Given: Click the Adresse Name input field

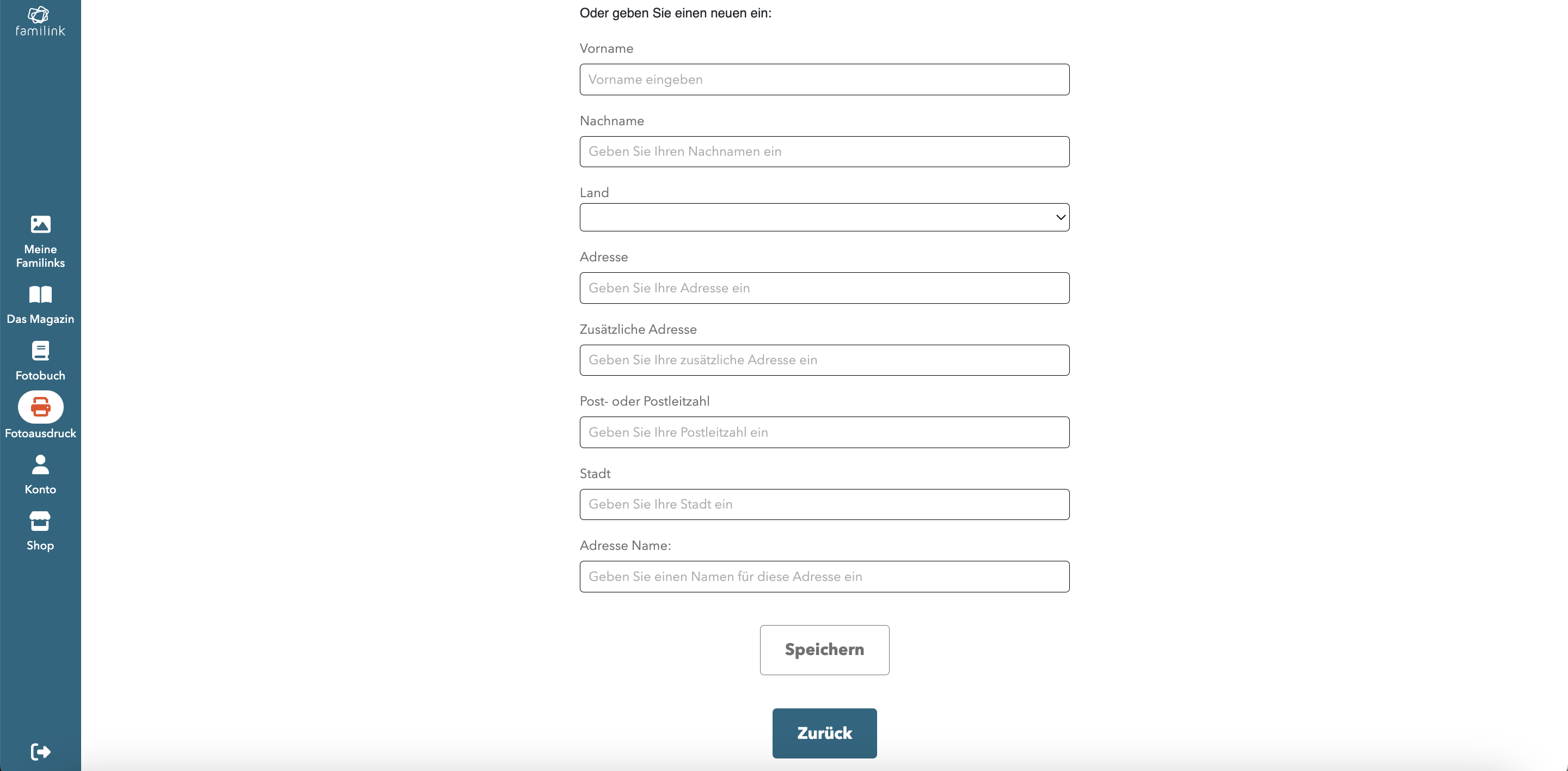Looking at the screenshot, I should 824,576.
